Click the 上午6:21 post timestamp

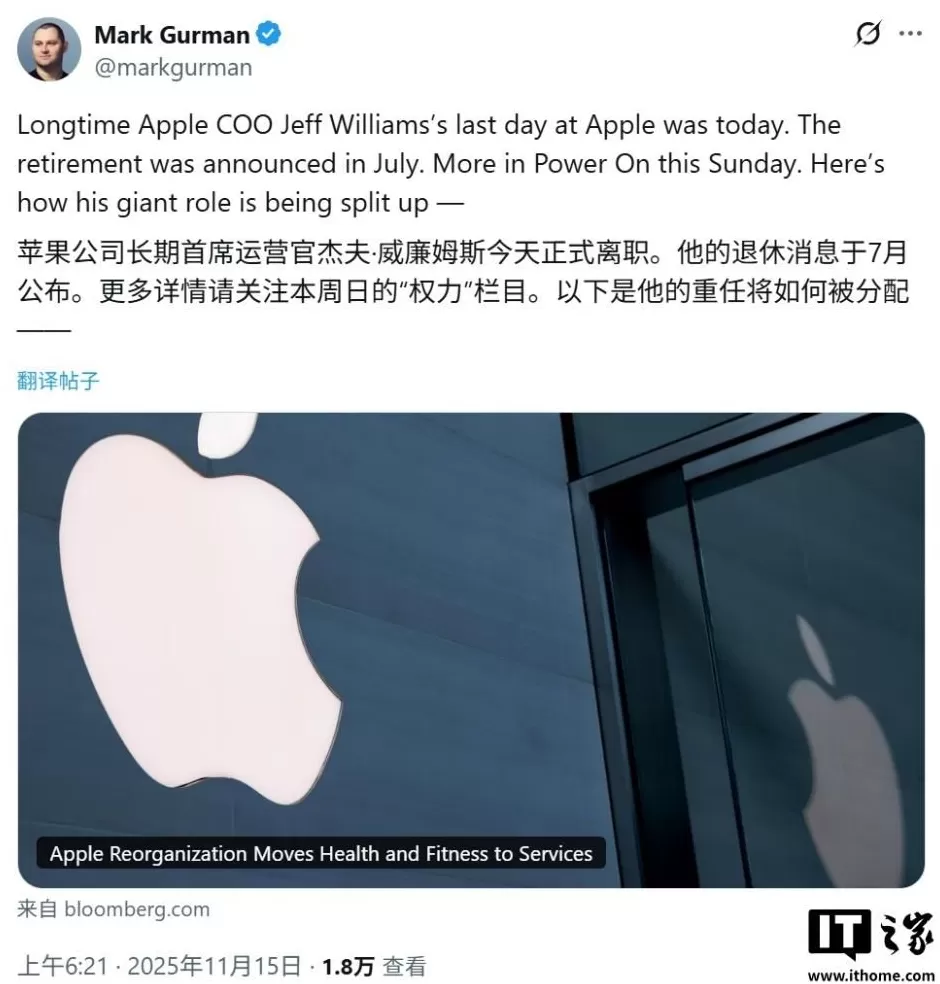pyautogui.click(x=63, y=966)
